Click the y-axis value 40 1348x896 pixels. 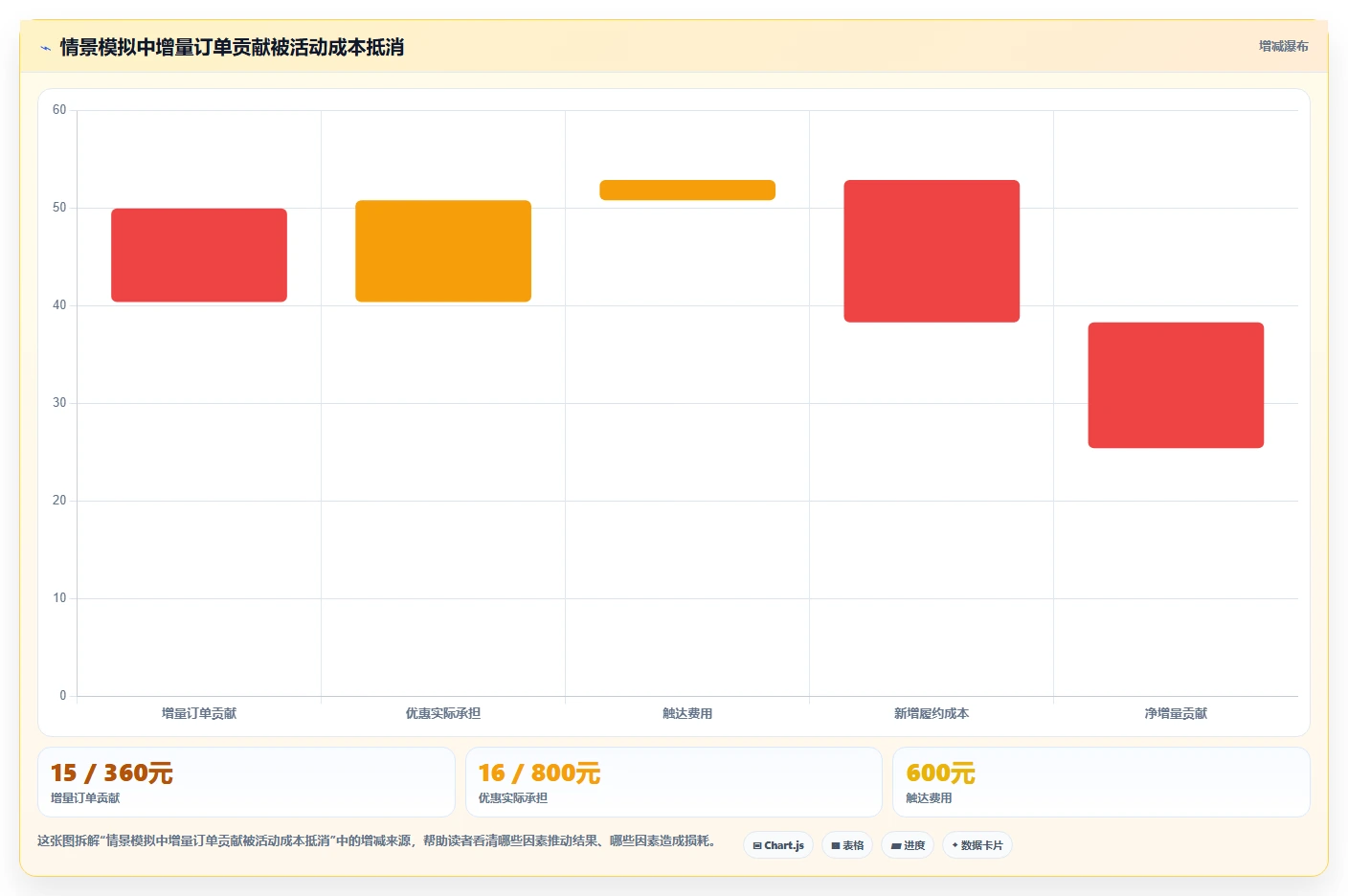[59, 305]
